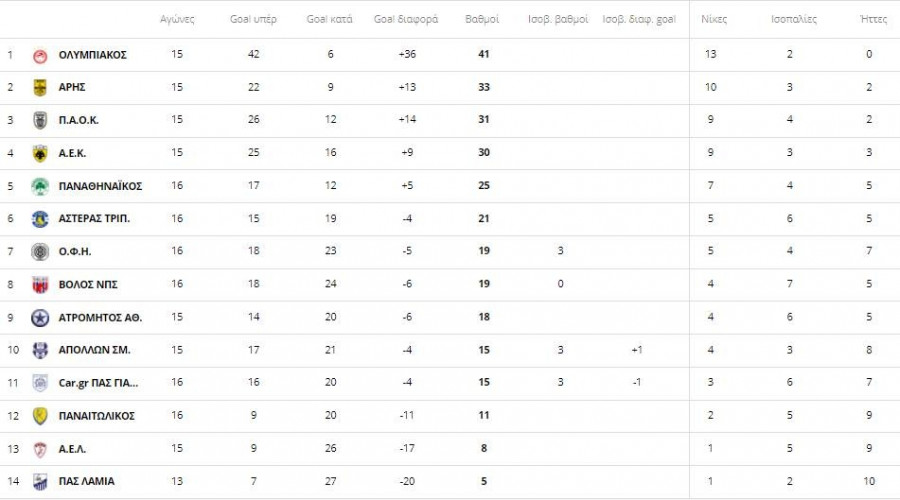
Task: Click the A.E.K. yellow eagle badge
Action: (40, 153)
